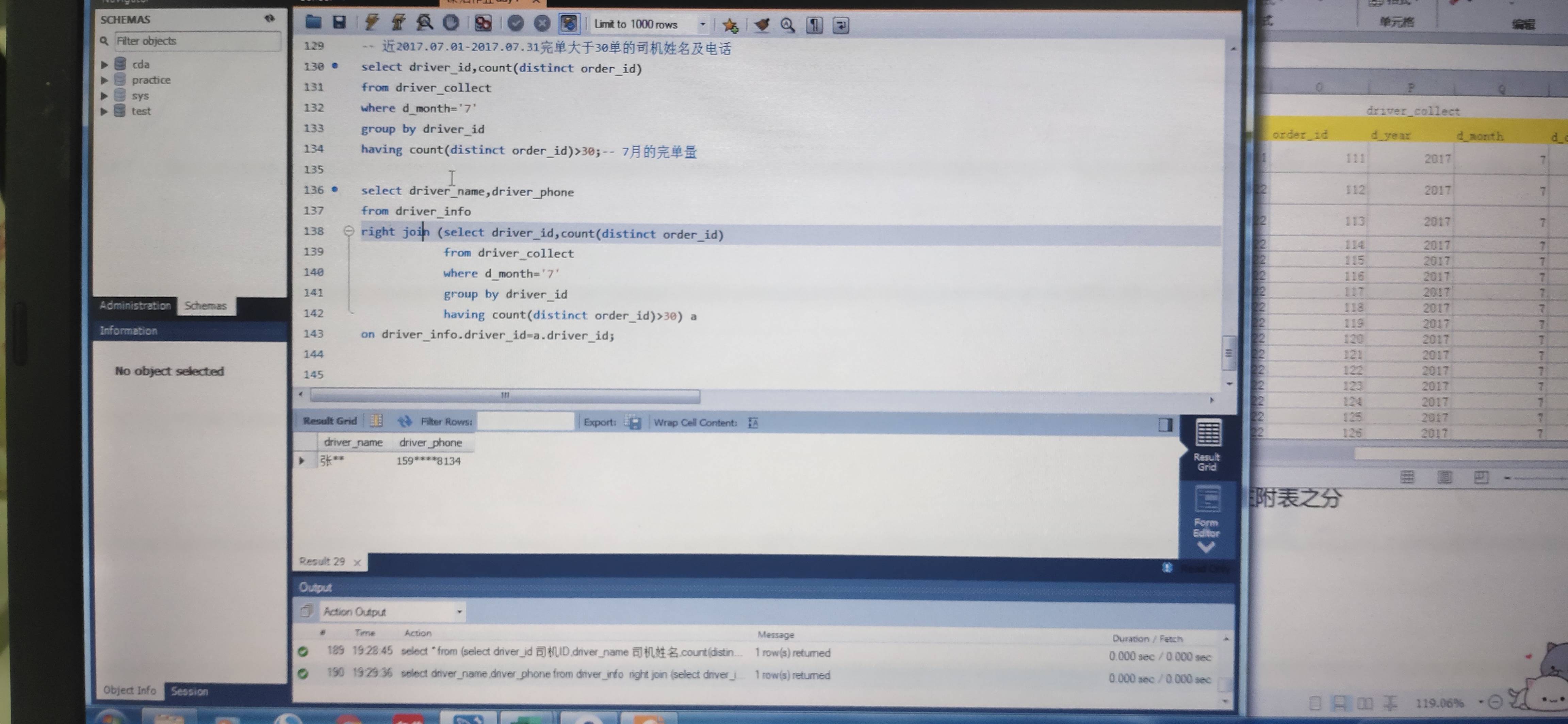Image resolution: width=1568 pixels, height=724 pixels.
Task: Switch to the Administration tab
Action: click(135, 306)
